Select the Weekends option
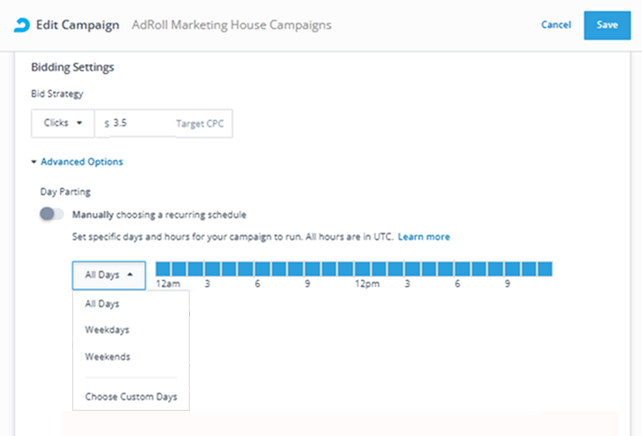Viewport: 642px width, 436px height. click(x=107, y=356)
